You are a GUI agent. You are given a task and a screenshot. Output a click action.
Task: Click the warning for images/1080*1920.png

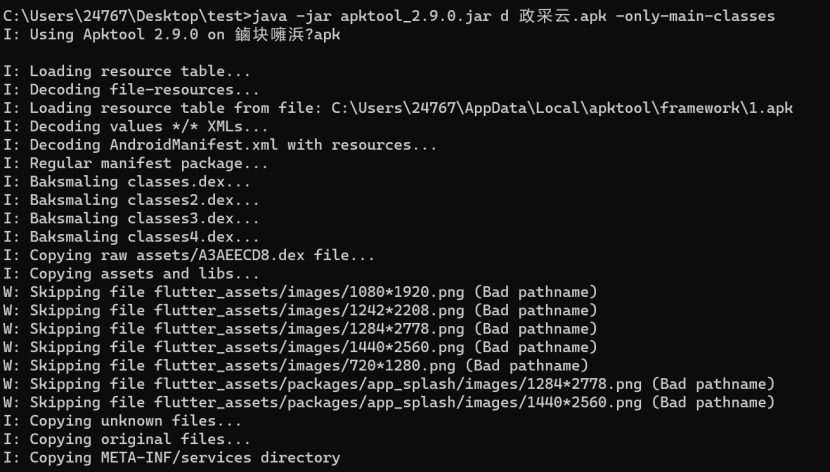click(301, 292)
